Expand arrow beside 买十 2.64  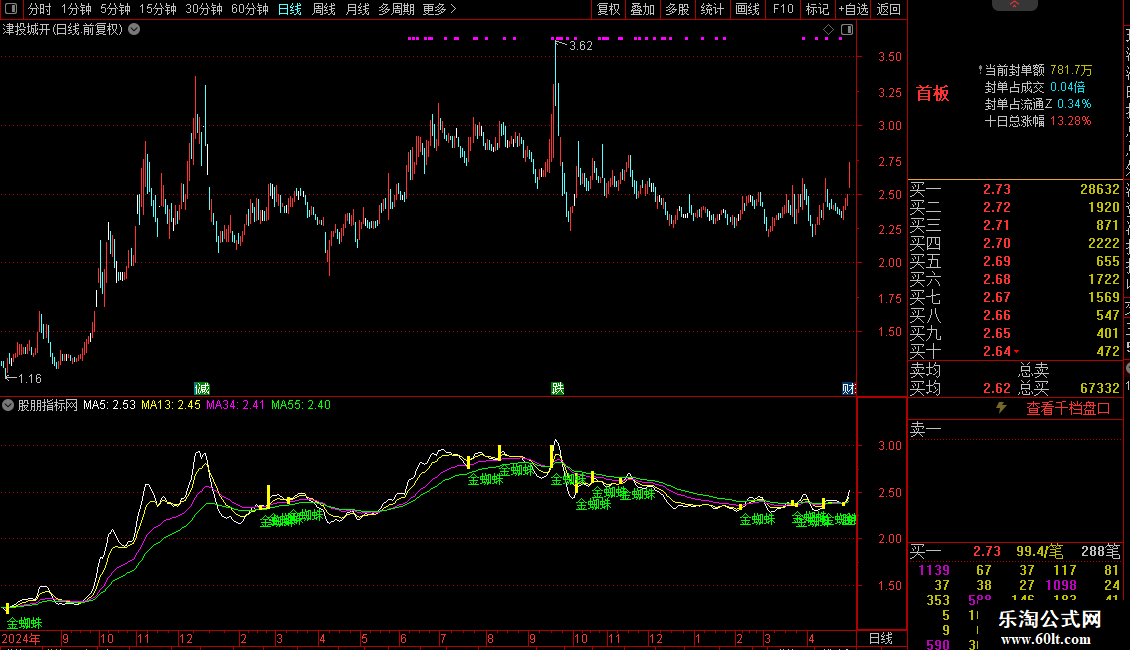(x=1016, y=352)
